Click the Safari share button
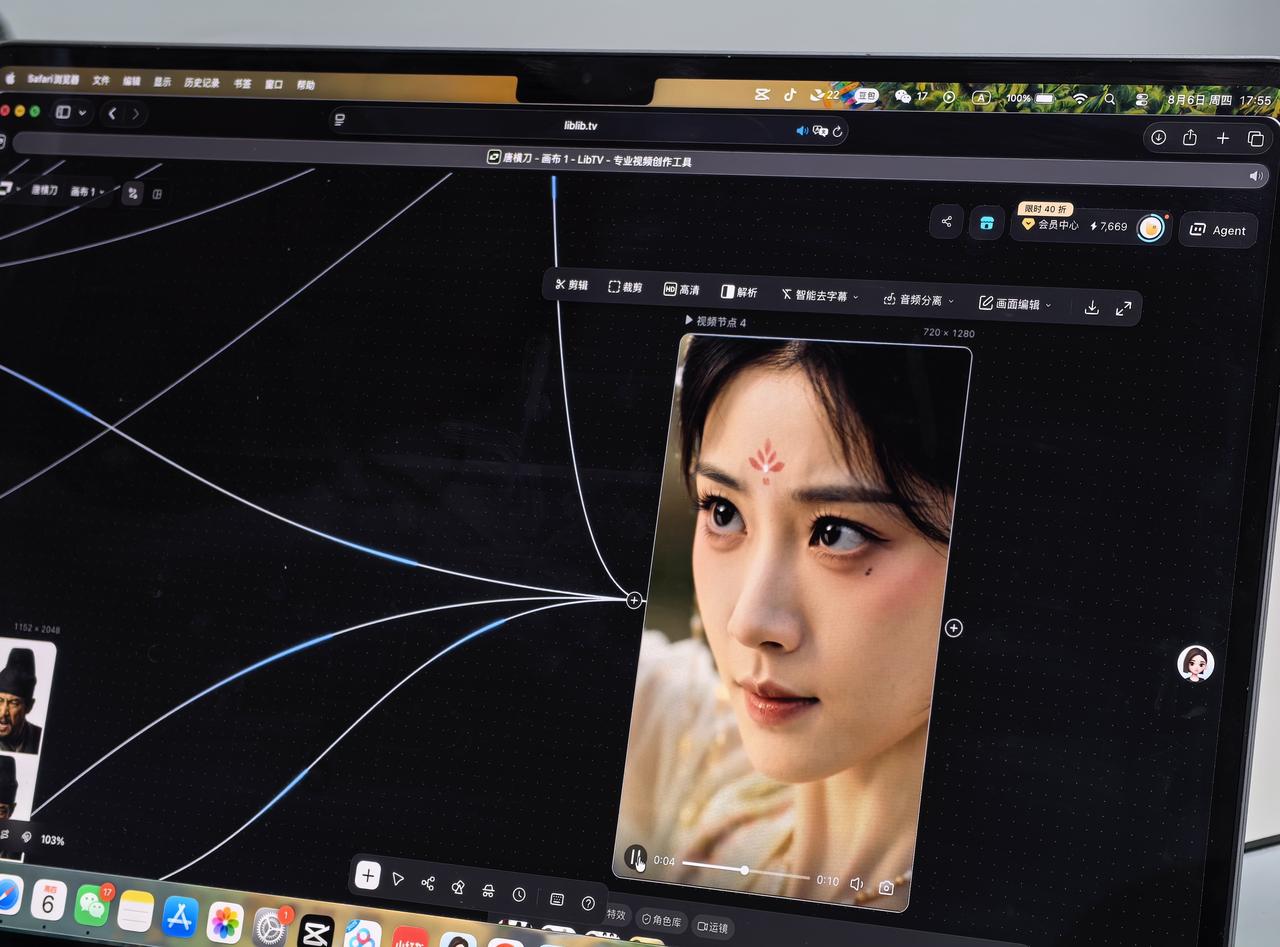 [1190, 138]
